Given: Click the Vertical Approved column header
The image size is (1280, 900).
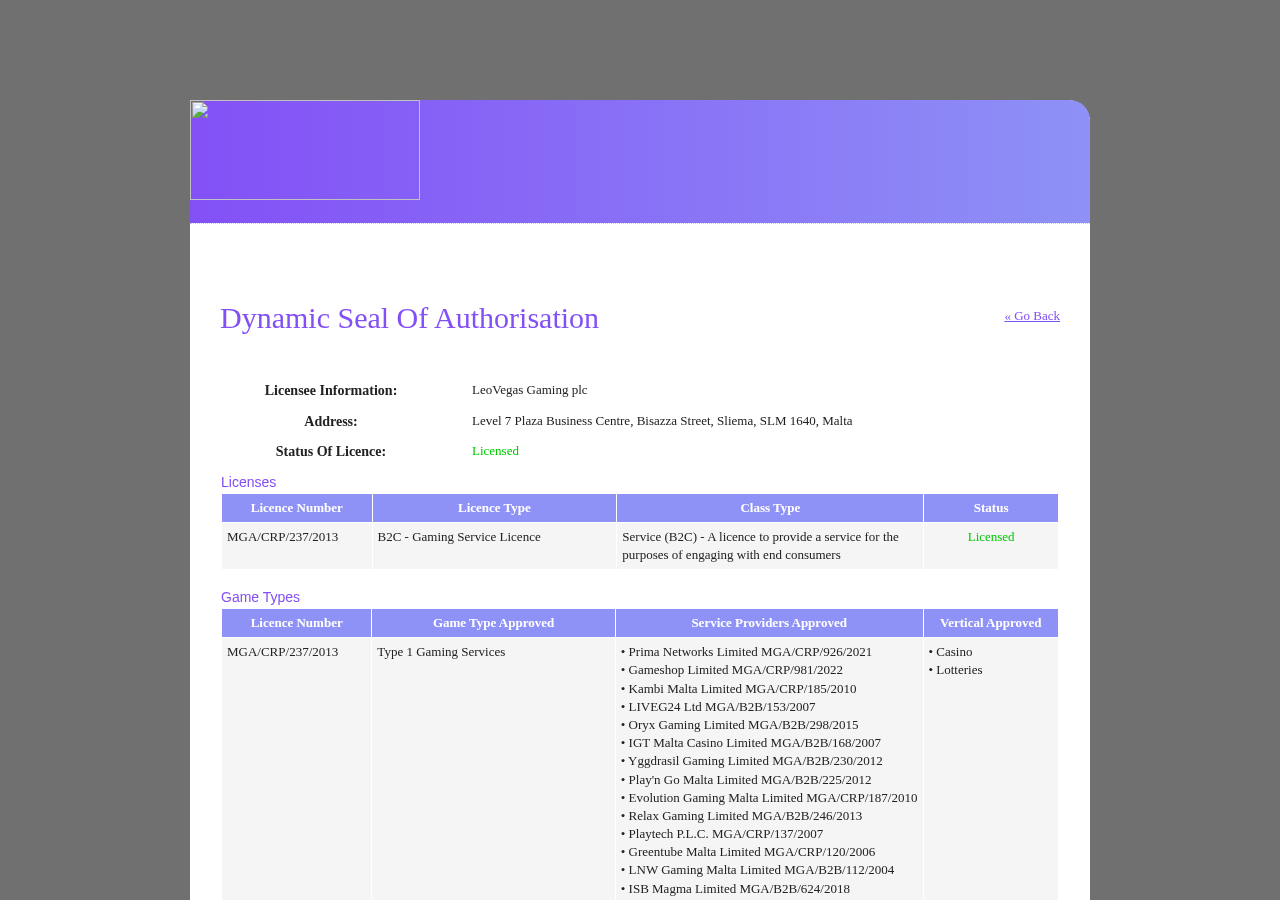Looking at the screenshot, I should click(x=991, y=623).
